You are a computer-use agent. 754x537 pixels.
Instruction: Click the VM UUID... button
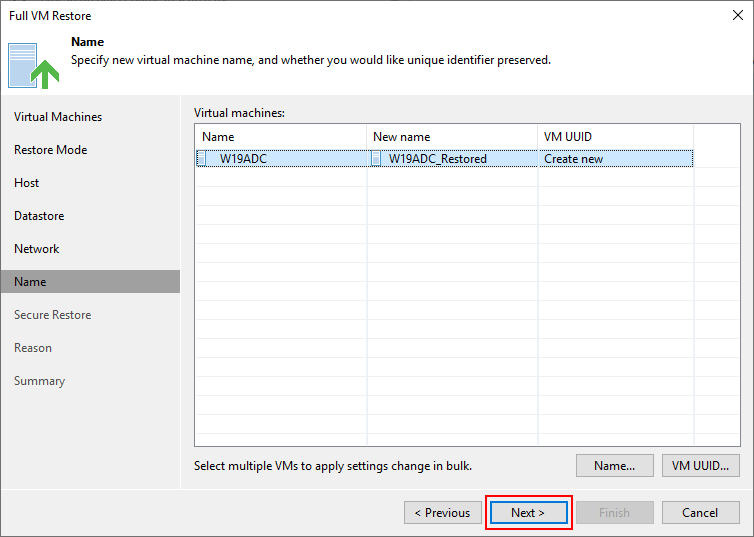point(701,465)
